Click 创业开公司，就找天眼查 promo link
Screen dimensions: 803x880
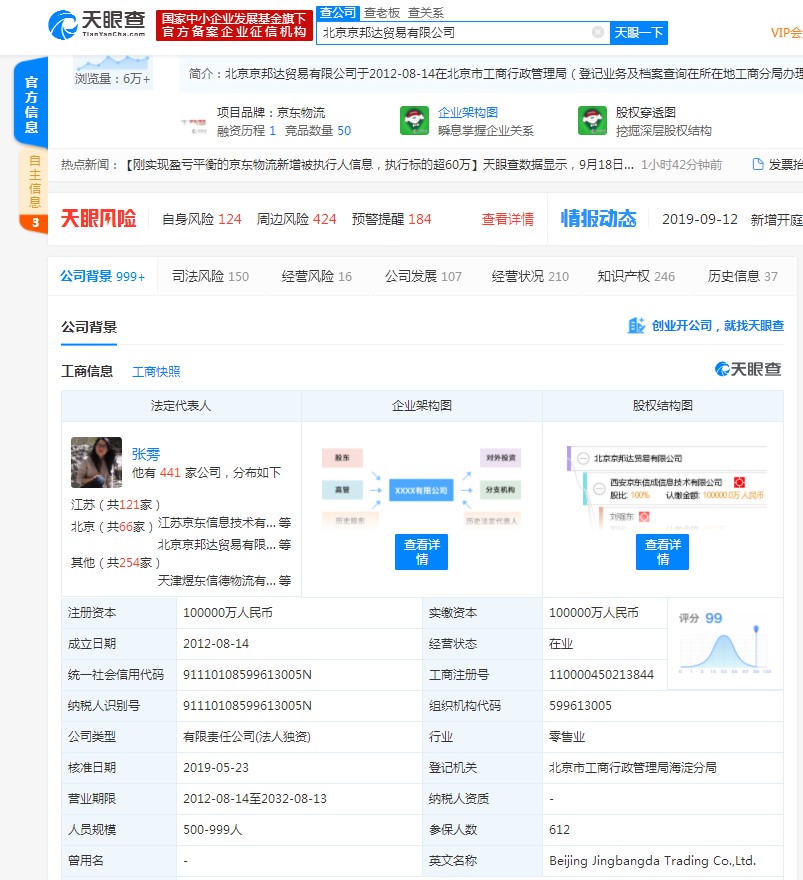point(718,326)
